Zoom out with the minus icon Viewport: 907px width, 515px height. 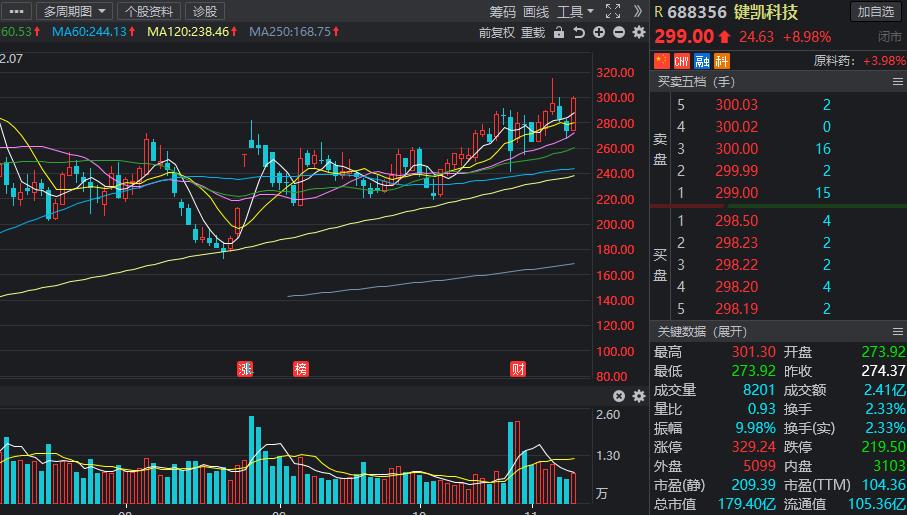coord(618,32)
